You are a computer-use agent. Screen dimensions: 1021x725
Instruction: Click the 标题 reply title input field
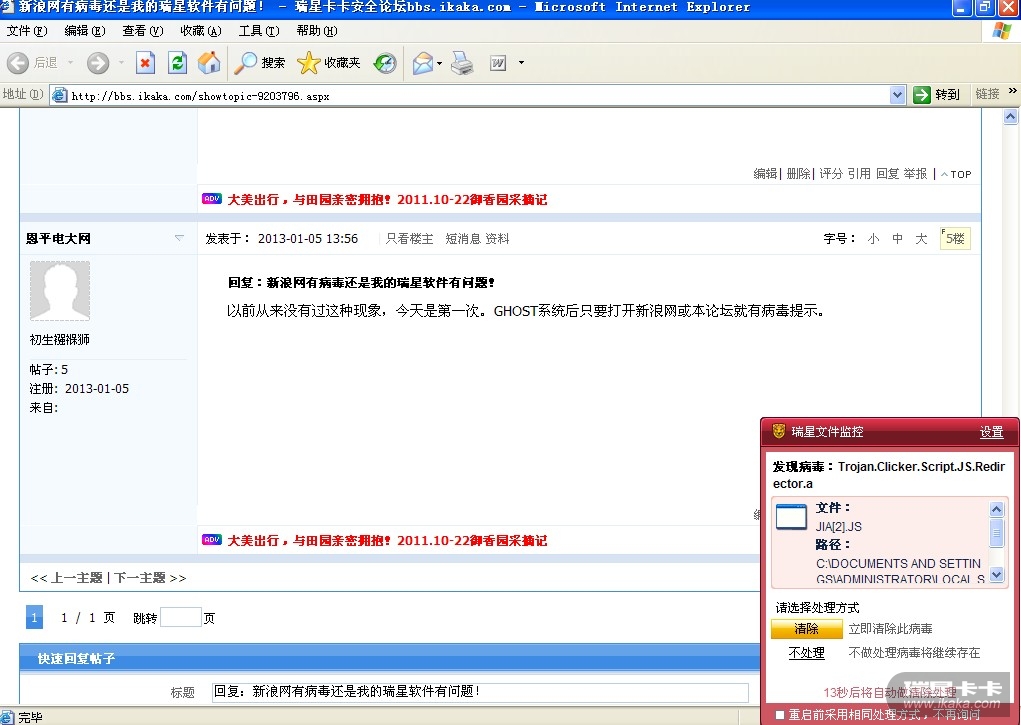click(481, 692)
